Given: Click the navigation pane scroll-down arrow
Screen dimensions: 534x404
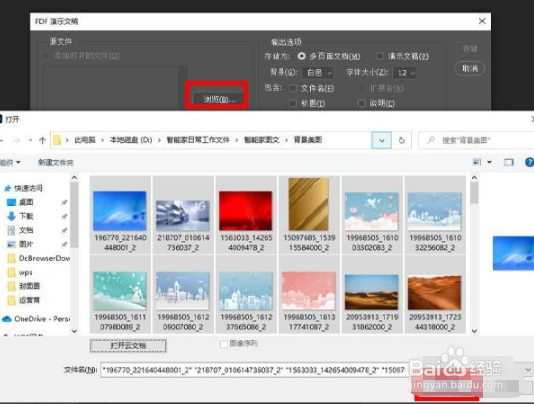Looking at the screenshot, I should coord(74,331).
